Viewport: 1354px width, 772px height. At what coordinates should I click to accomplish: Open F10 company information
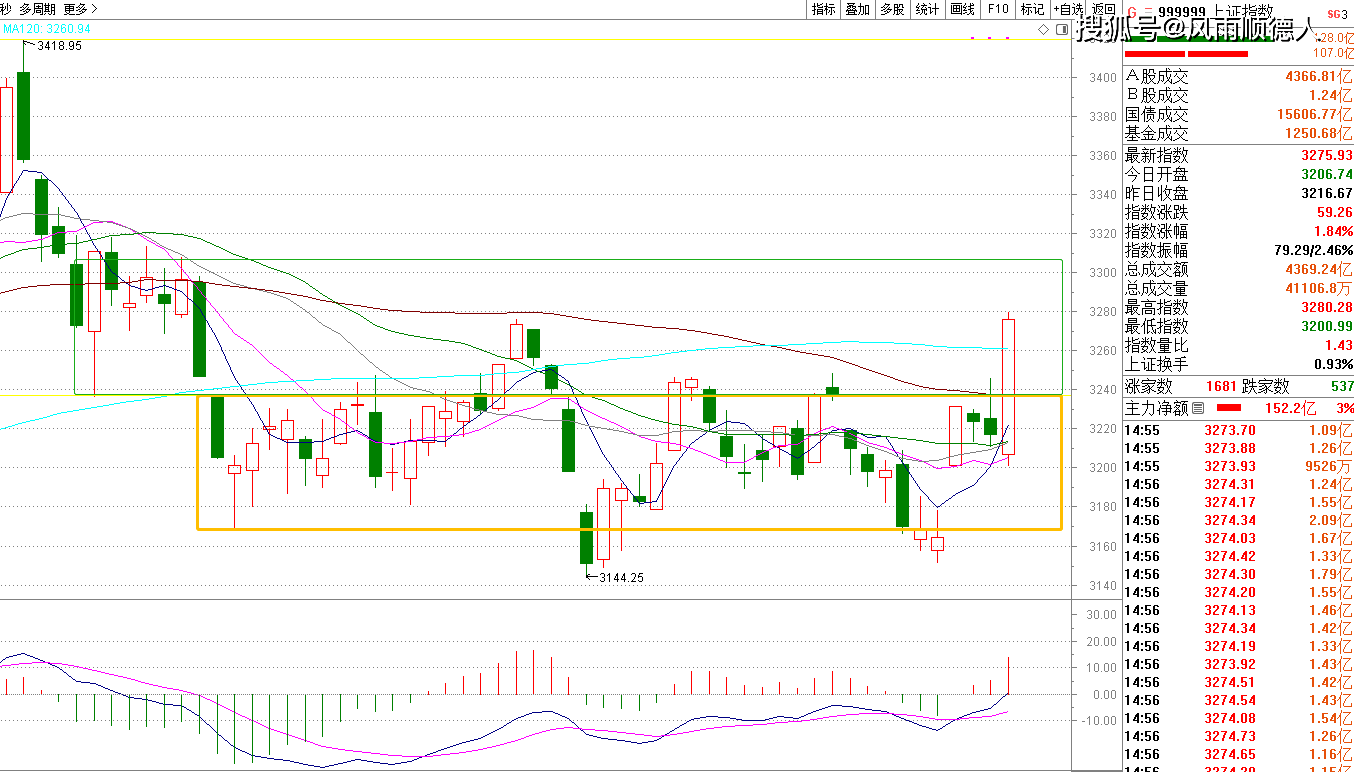coord(997,9)
